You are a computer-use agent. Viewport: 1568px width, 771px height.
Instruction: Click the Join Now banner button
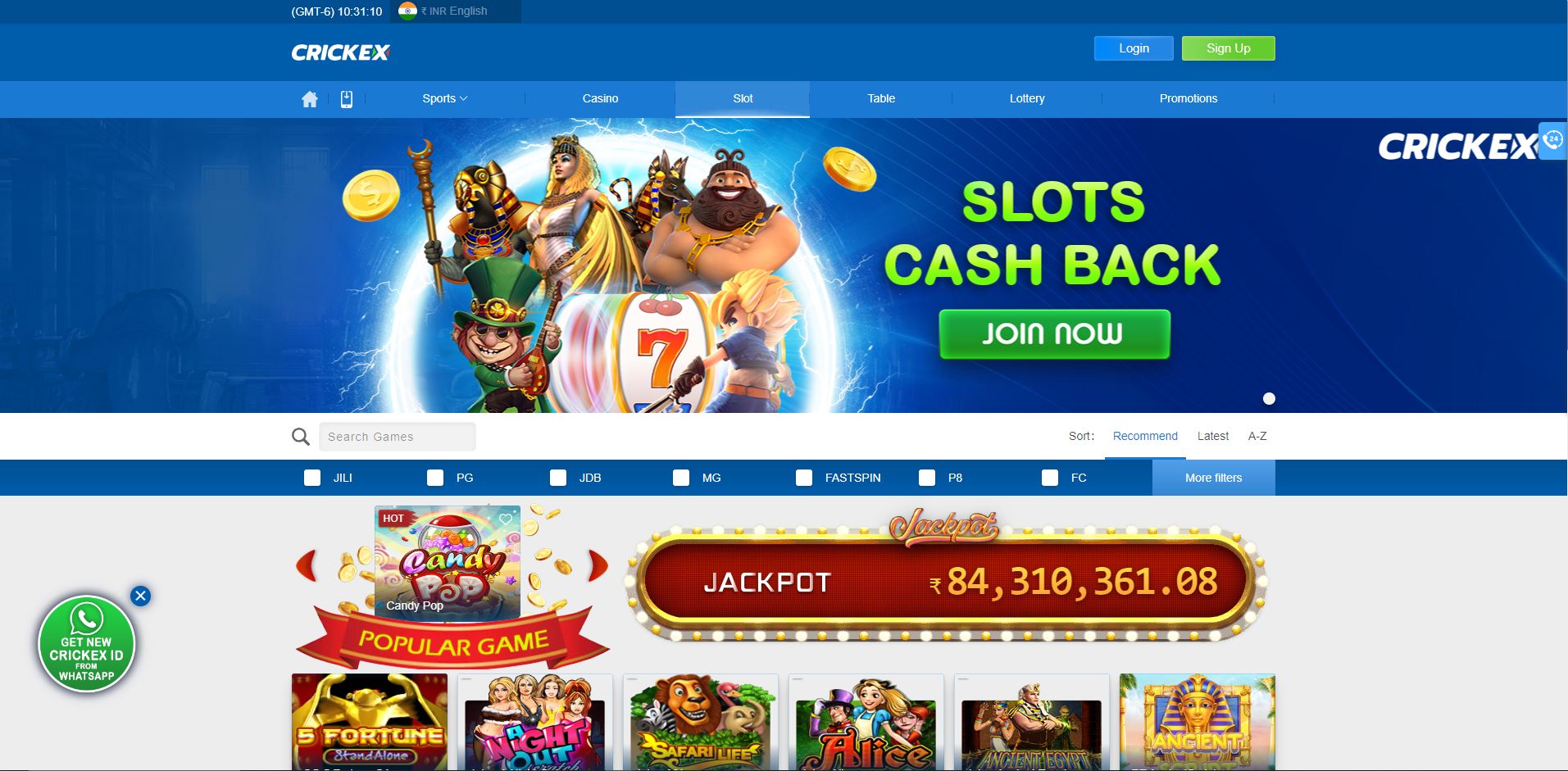[1054, 334]
